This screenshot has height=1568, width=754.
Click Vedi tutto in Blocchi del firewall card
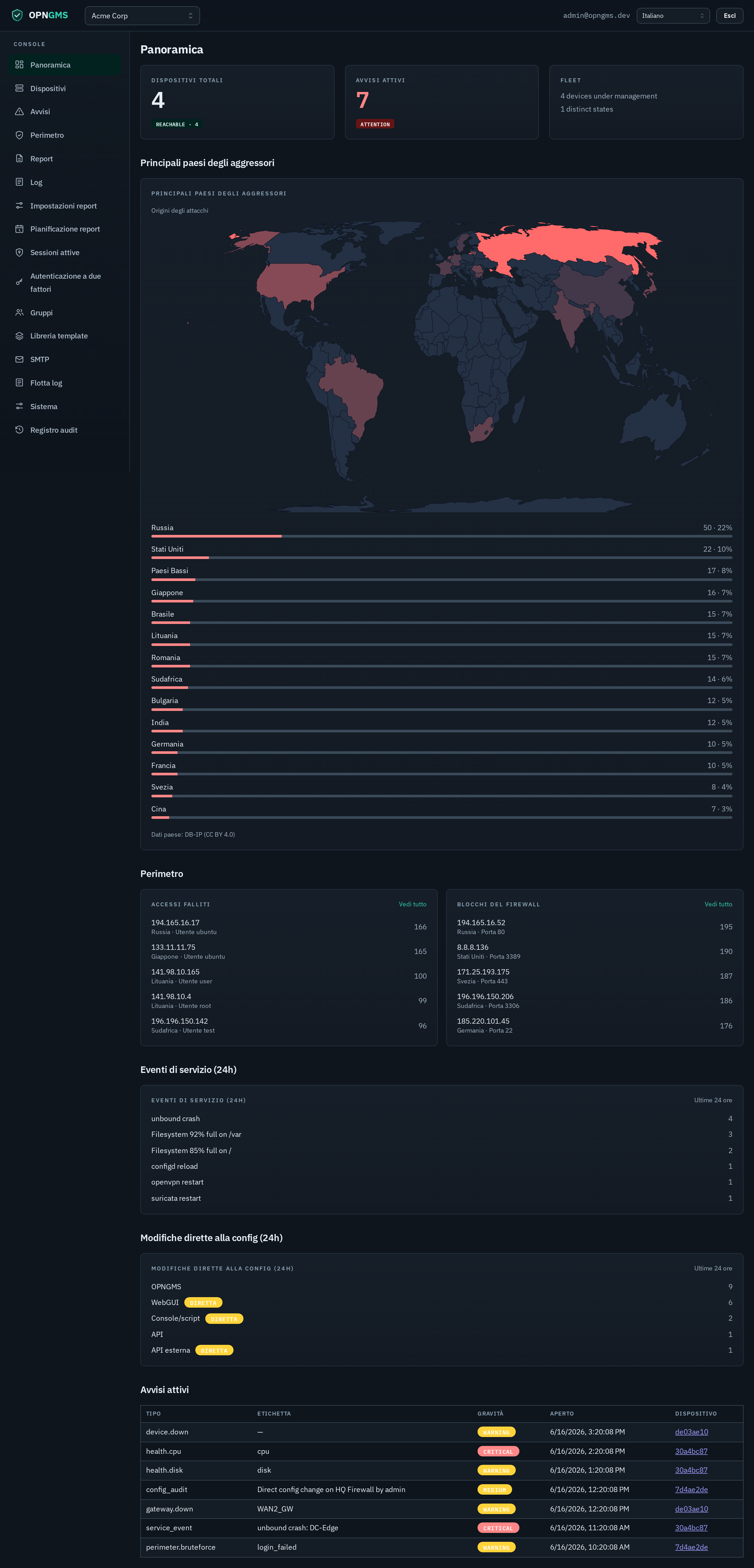tap(718, 904)
